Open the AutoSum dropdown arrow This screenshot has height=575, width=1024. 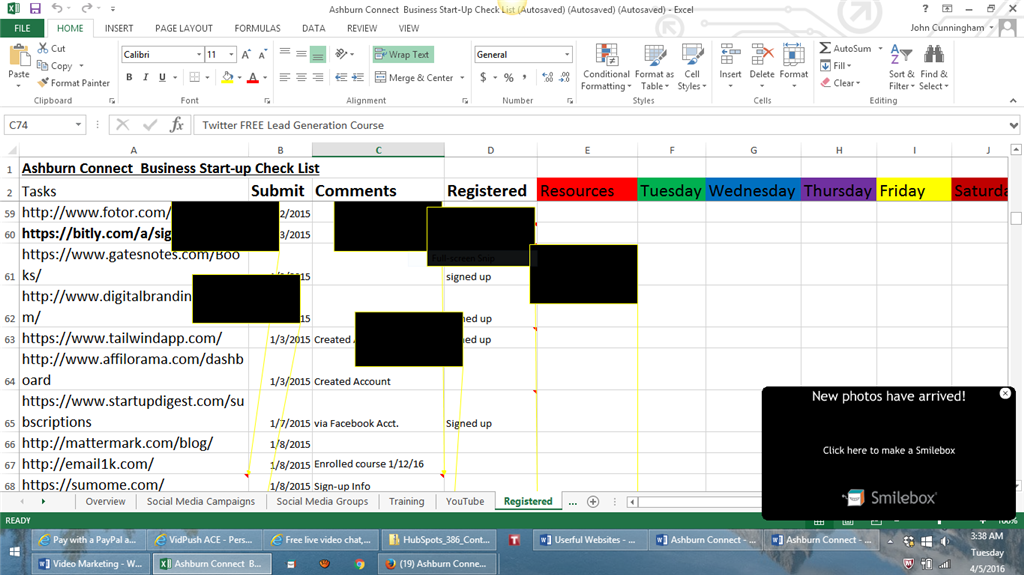click(880, 48)
